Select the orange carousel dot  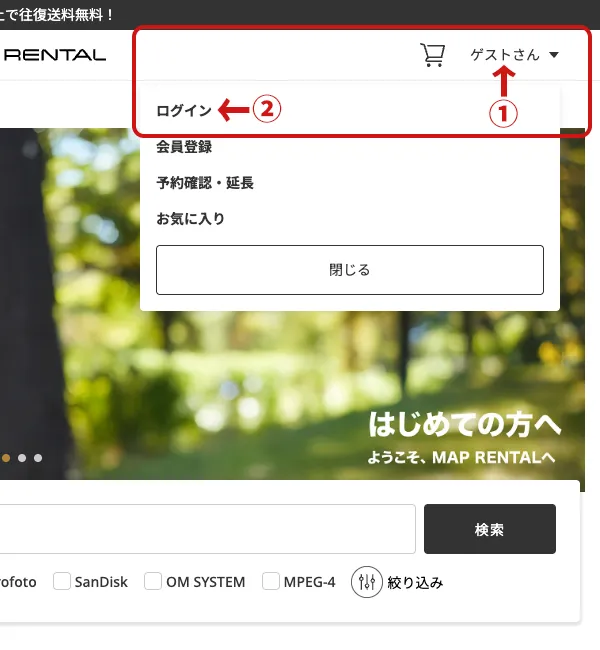click(6, 458)
